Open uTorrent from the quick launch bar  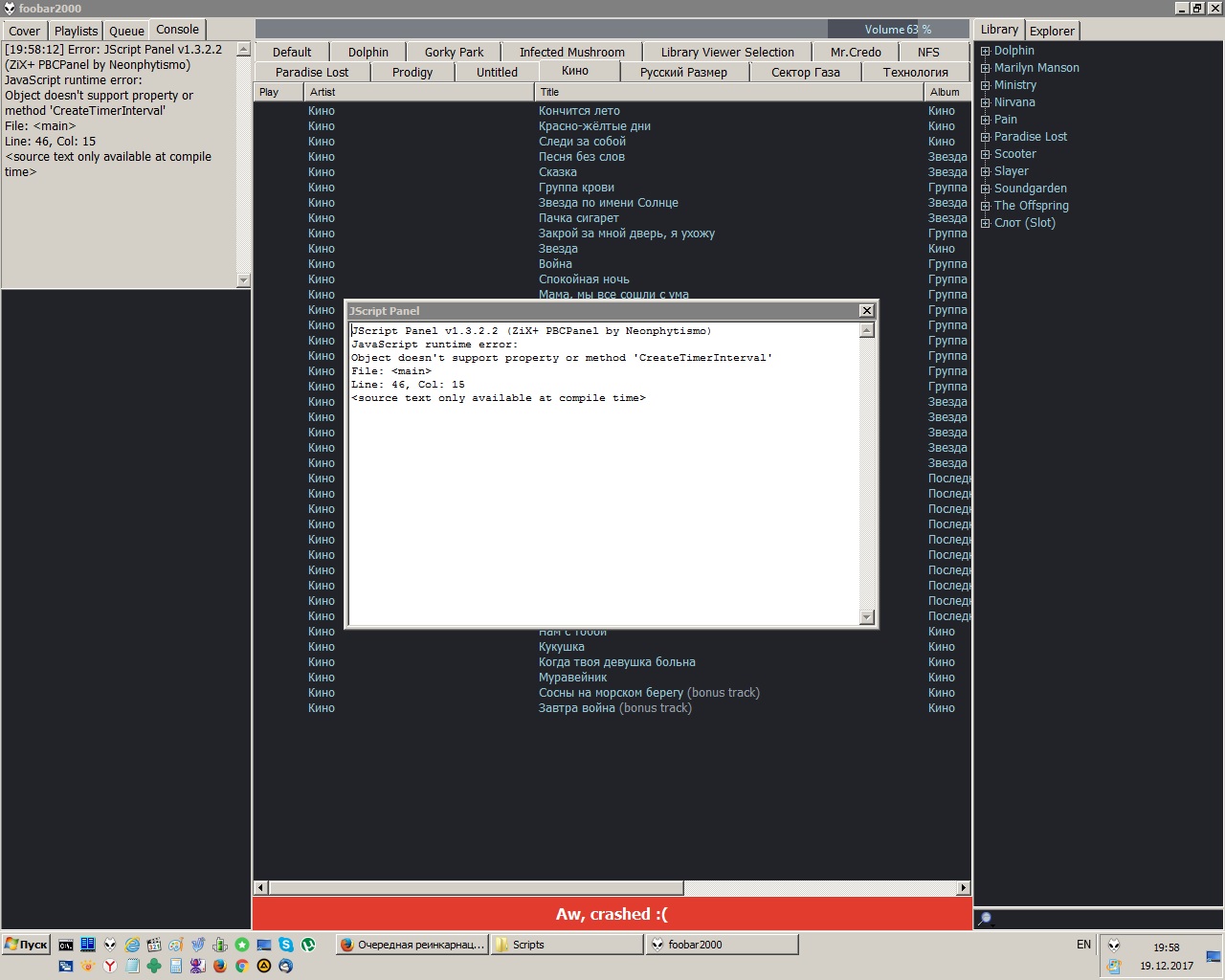click(x=308, y=945)
